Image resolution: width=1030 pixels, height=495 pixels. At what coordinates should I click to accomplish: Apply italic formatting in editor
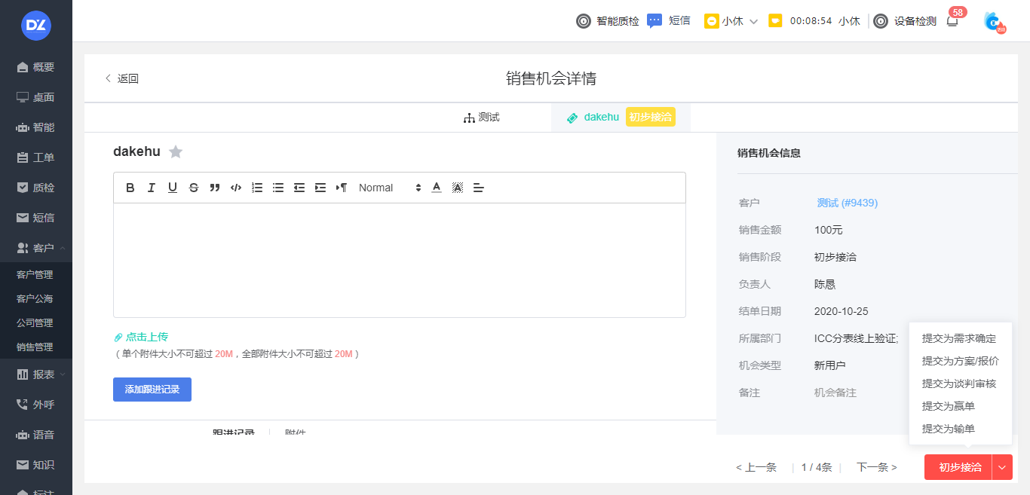pos(151,188)
